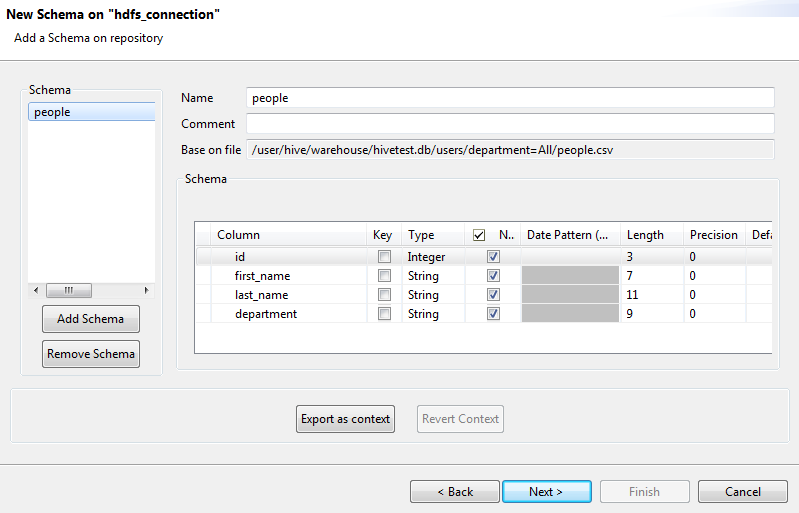Toggle the Key checkbox for department
799x513 pixels.
(x=384, y=314)
